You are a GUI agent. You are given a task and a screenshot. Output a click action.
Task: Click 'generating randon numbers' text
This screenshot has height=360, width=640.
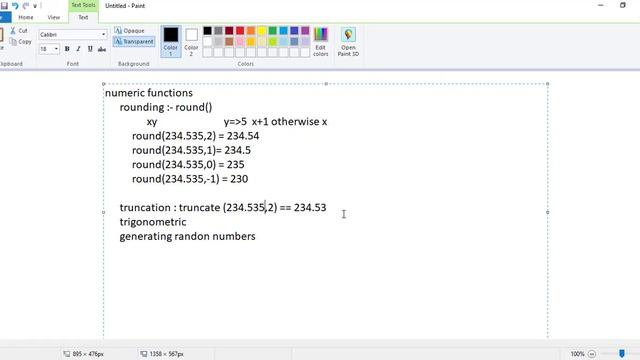click(187, 236)
